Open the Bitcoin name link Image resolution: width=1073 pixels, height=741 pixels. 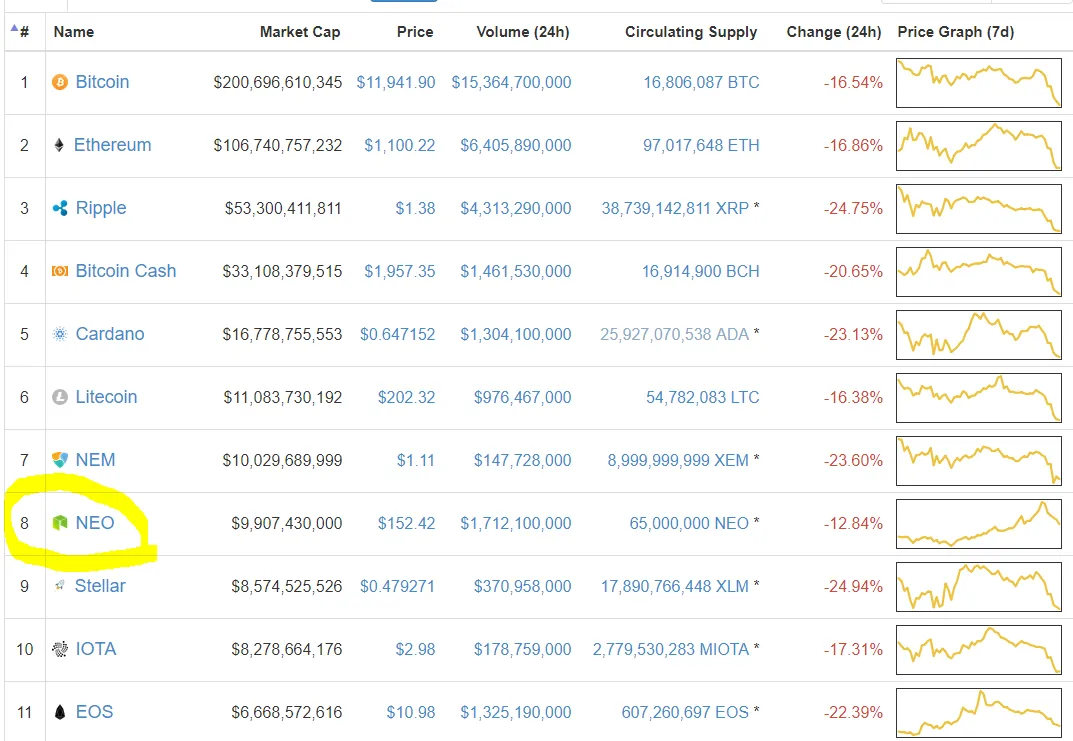[102, 82]
